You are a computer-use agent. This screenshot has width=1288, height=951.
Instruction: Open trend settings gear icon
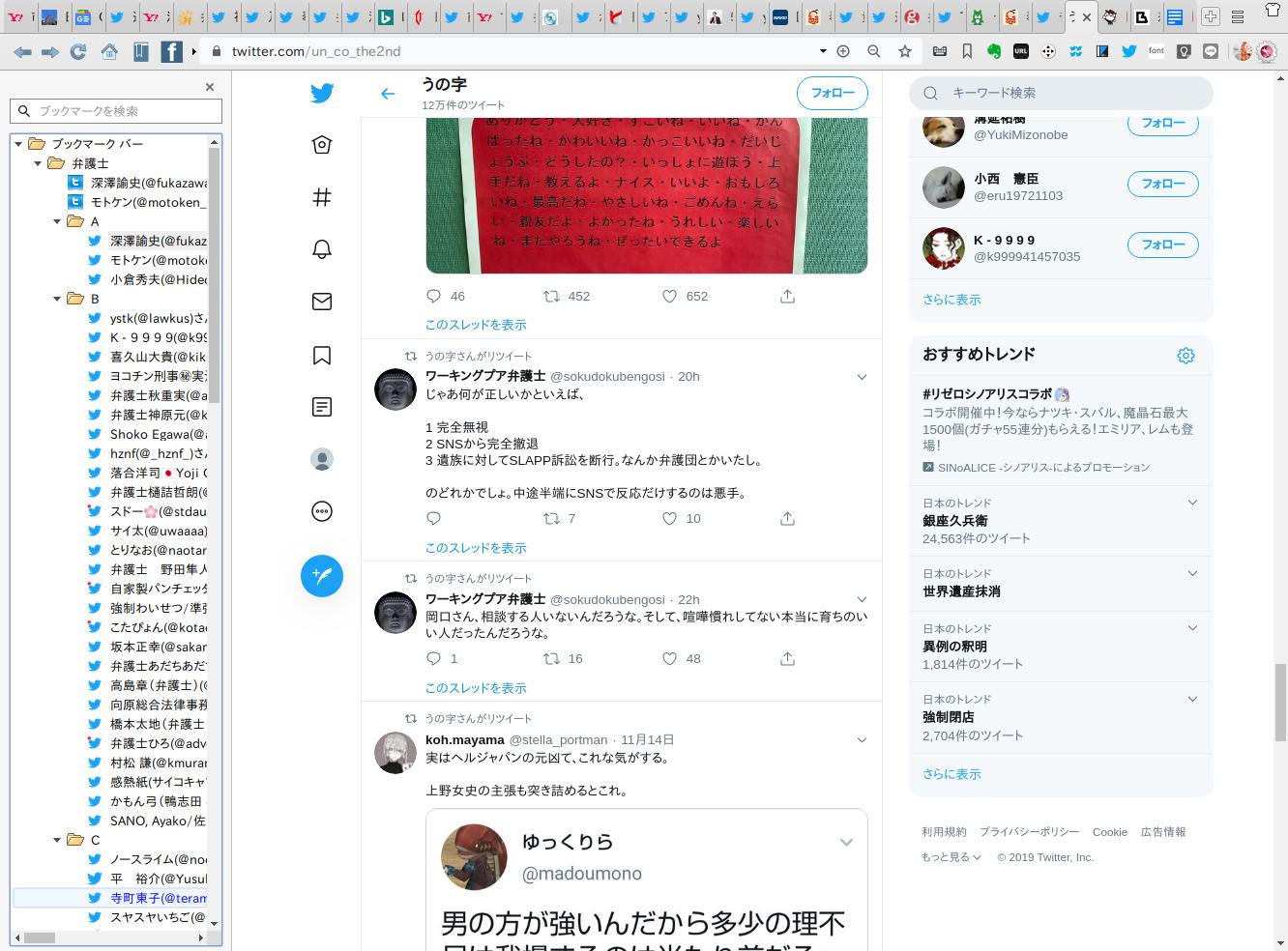point(1186,356)
